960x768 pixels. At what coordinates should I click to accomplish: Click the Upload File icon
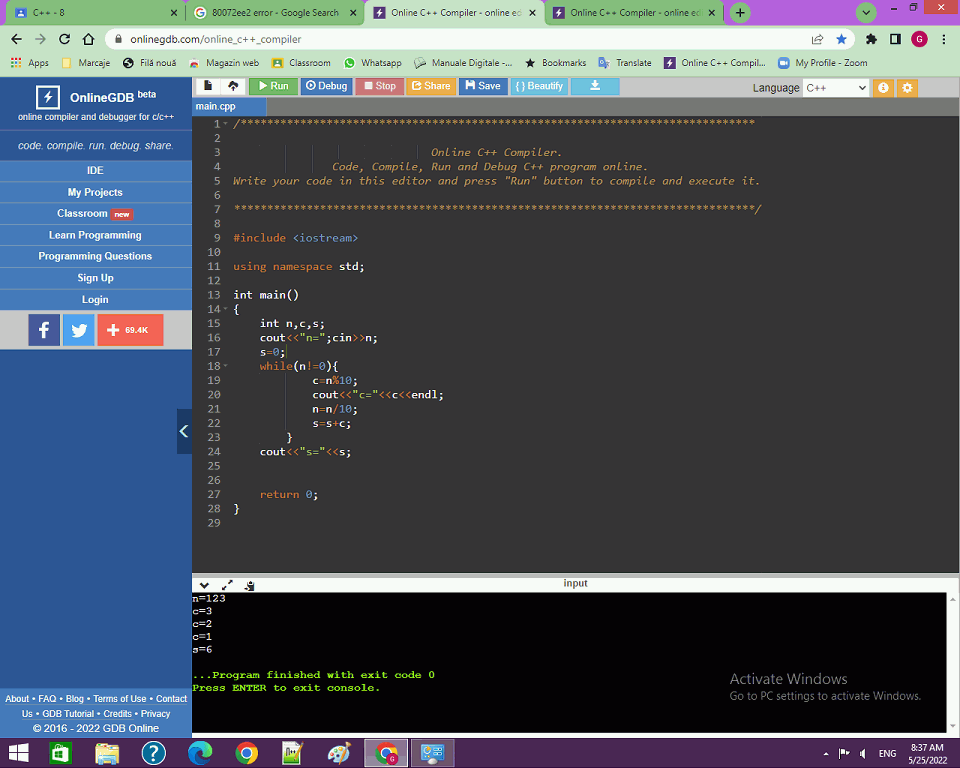[233, 86]
